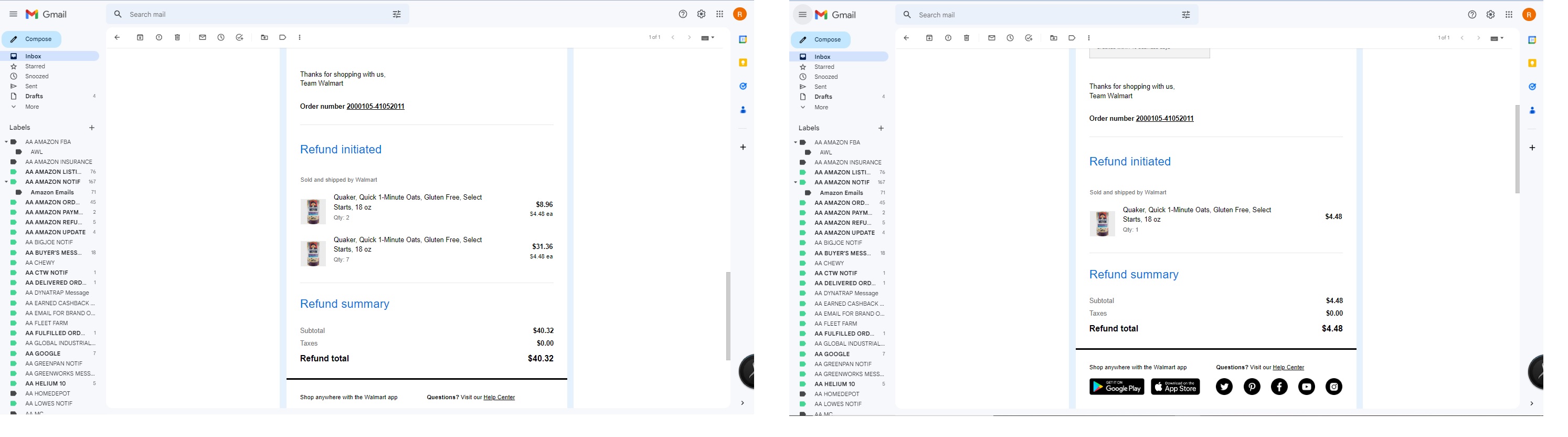The image size is (1568, 437).
Task: Mark as unread in left Gmail window
Action: [x=203, y=38]
